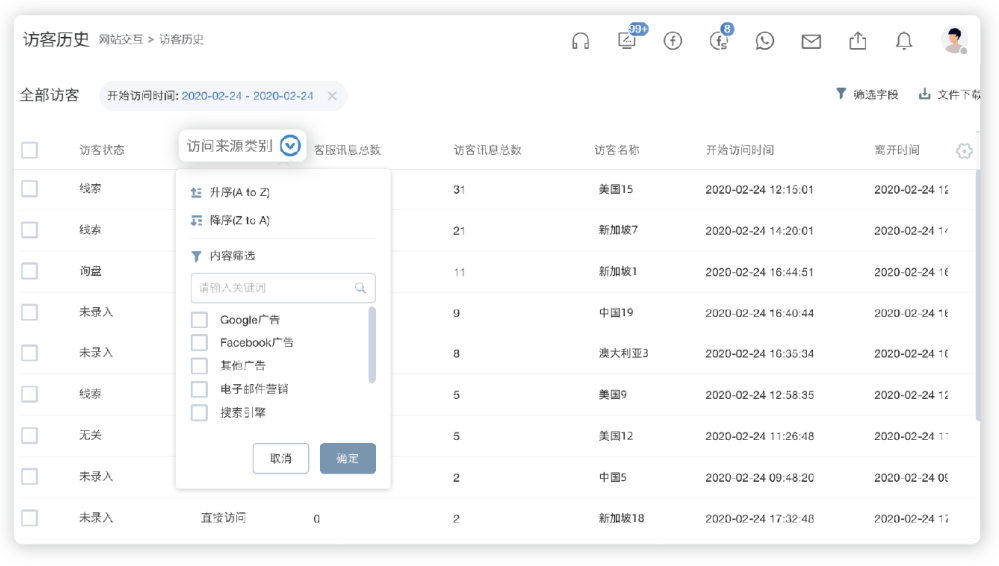The image size is (999, 566).
Task: Click the 直接访问 source cell
Action: (223, 518)
